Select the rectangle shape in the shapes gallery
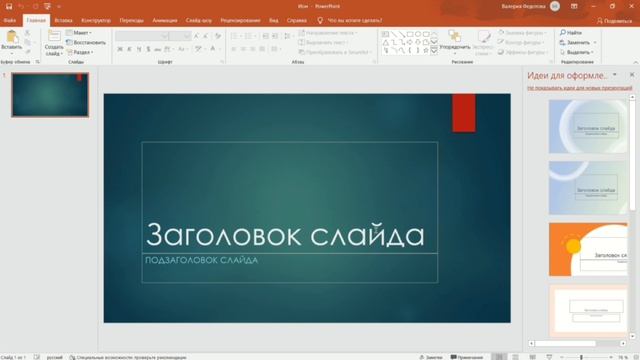The width and height of the screenshot is (640, 360). tap(410, 34)
